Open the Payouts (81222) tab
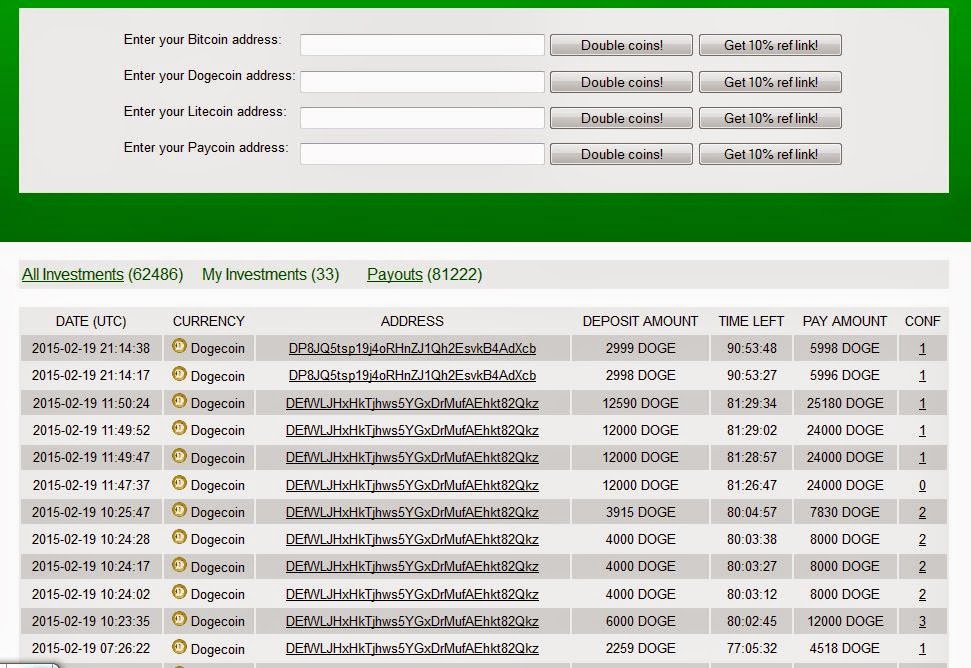 [x=425, y=274]
